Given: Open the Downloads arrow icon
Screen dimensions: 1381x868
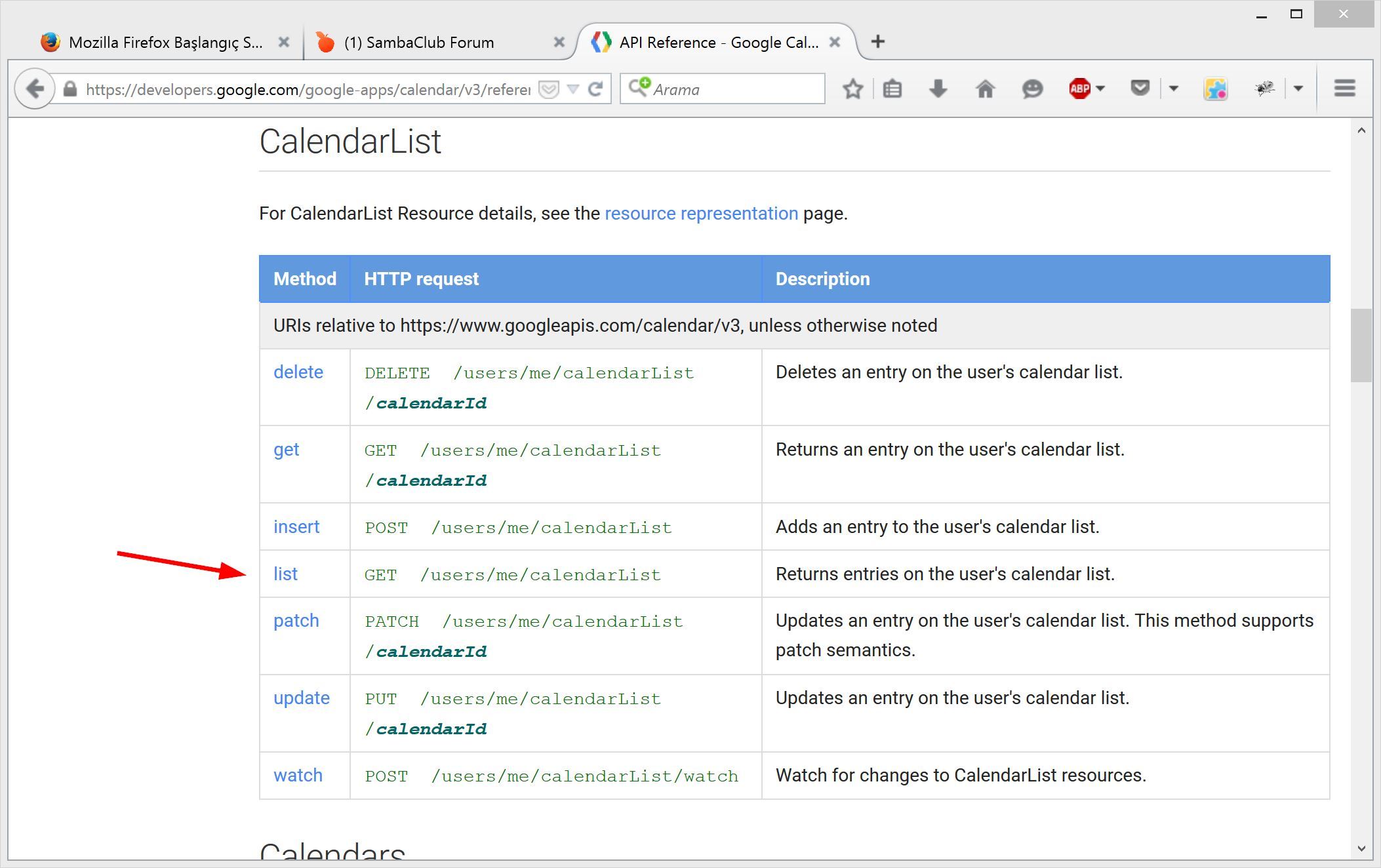Looking at the screenshot, I should pyautogui.click(x=938, y=89).
